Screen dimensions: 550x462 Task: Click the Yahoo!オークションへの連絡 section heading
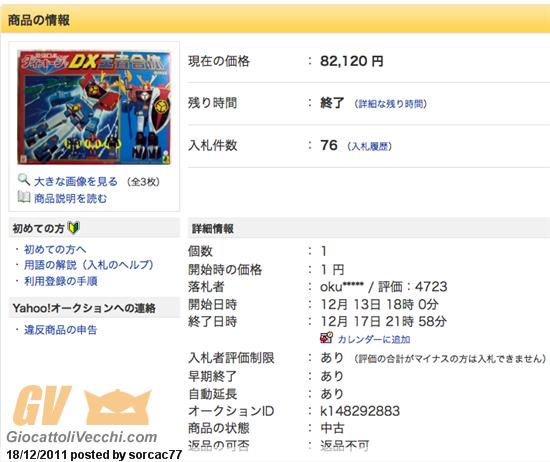(84, 308)
